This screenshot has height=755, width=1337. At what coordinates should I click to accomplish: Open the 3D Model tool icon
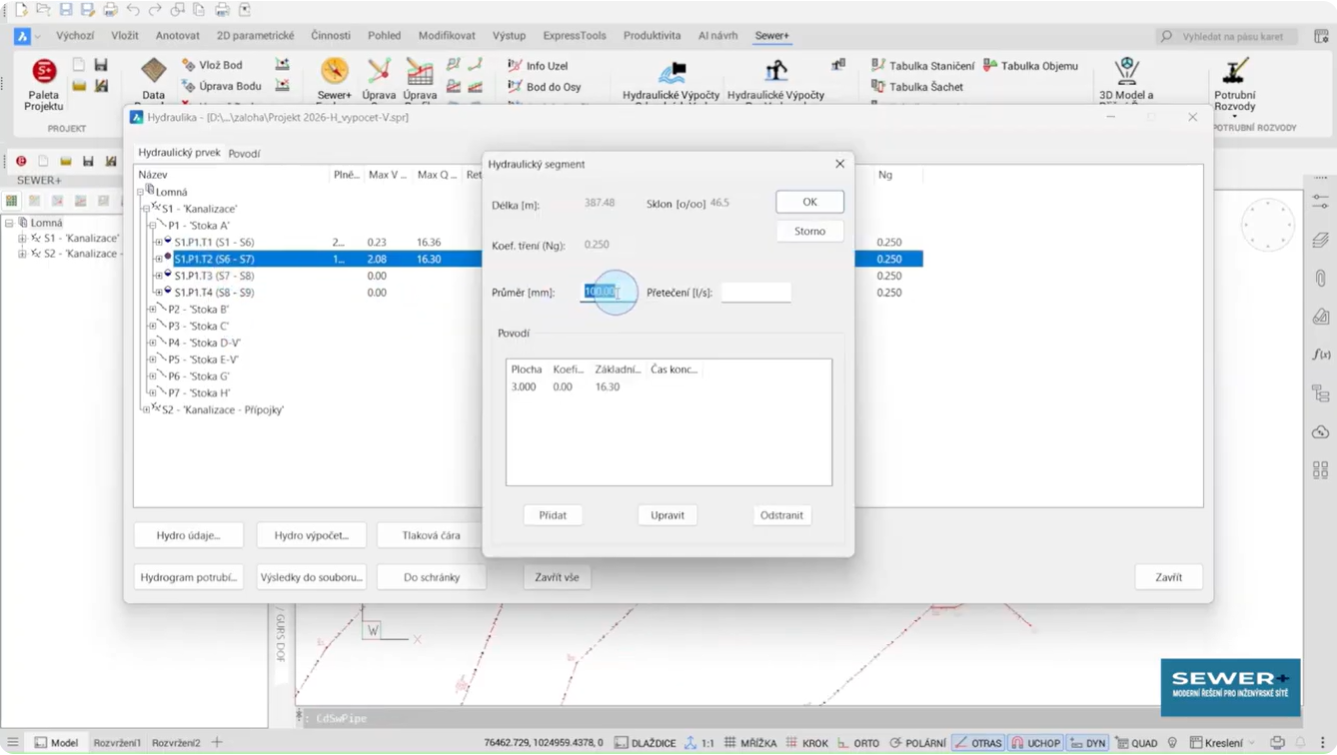click(1126, 72)
